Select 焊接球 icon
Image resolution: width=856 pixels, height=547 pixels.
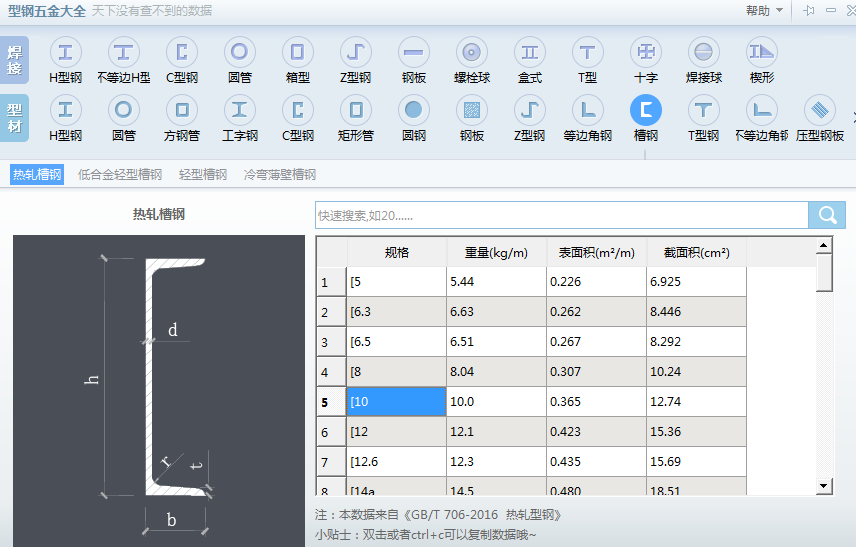click(x=704, y=52)
